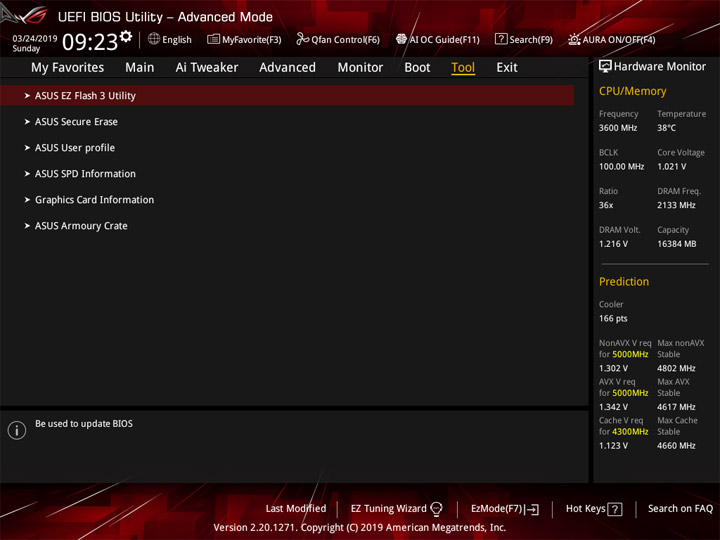Open the Exit tab
This screenshot has height=540, width=720.
507,68
